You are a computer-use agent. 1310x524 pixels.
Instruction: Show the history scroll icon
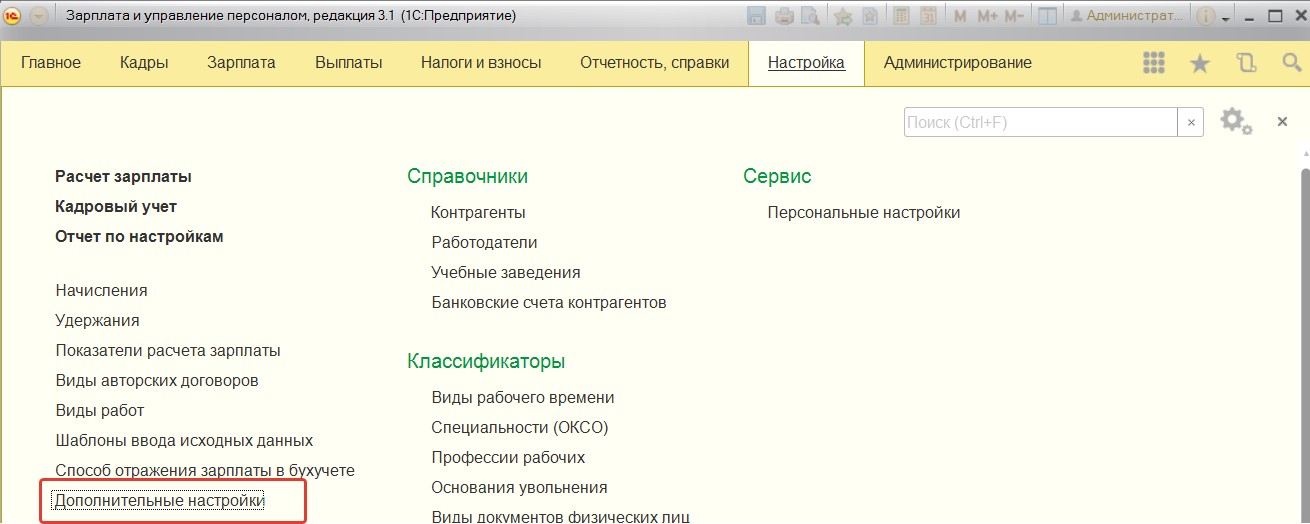point(1246,63)
